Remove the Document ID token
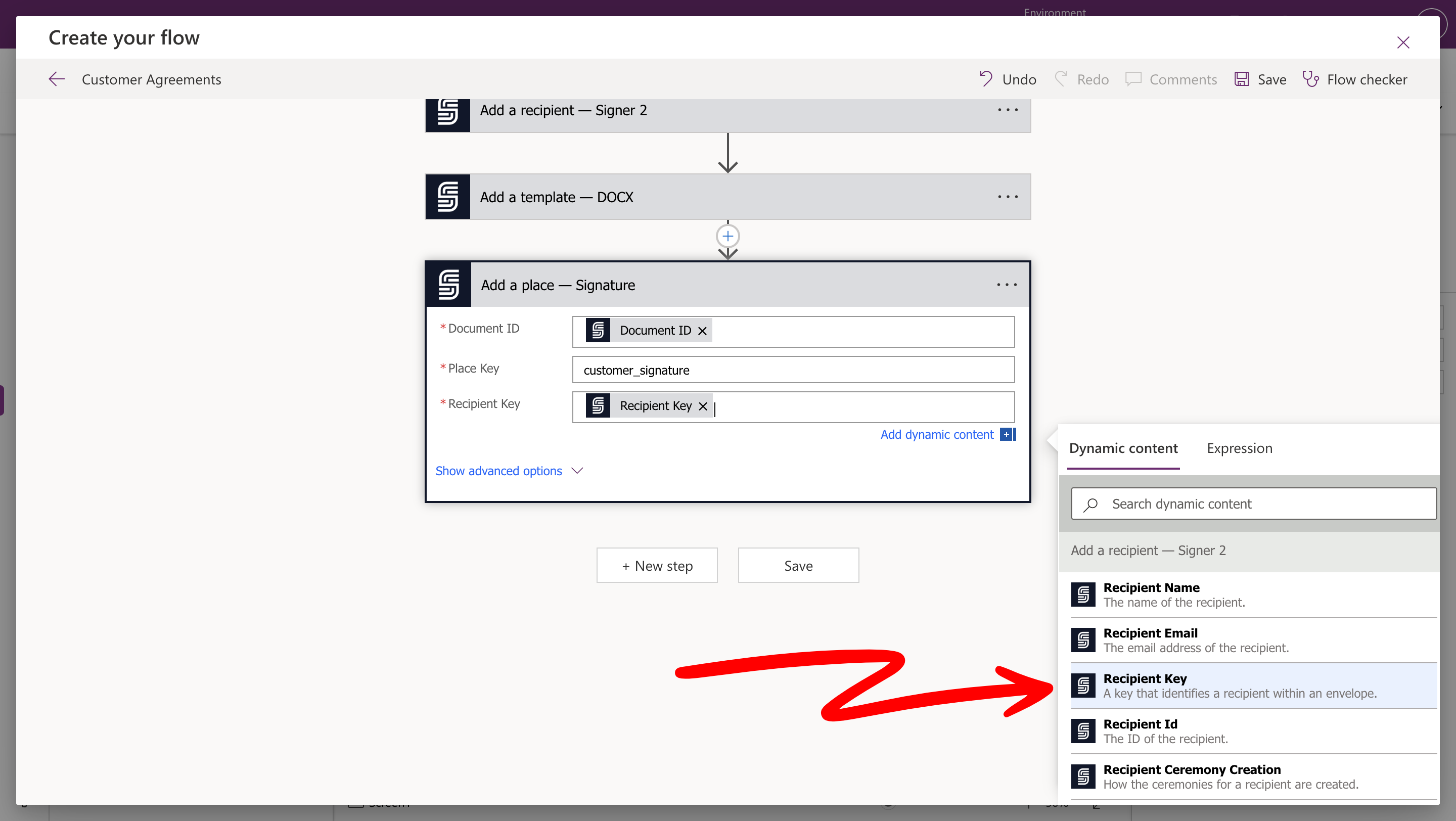1456x821 pixels. [x=702, y=331]
